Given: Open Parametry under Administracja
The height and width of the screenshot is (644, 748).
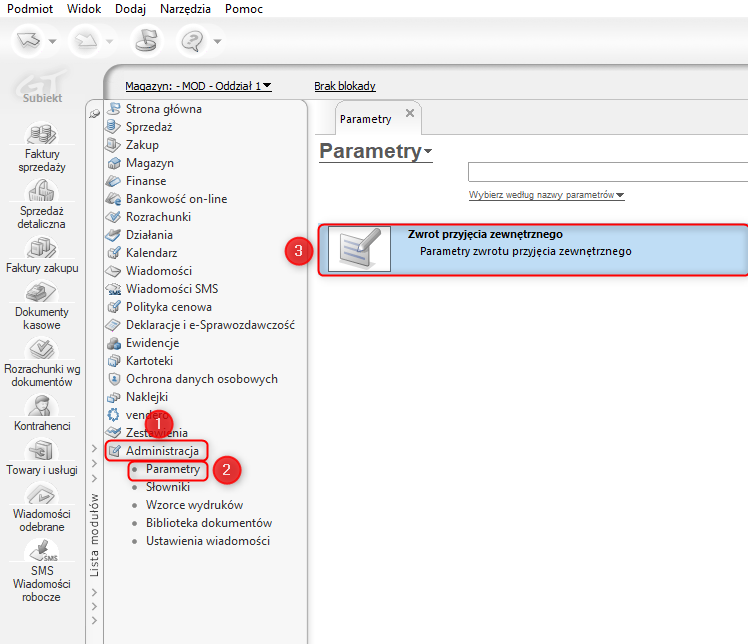Looking at the screenshot, I should (173, 469).
